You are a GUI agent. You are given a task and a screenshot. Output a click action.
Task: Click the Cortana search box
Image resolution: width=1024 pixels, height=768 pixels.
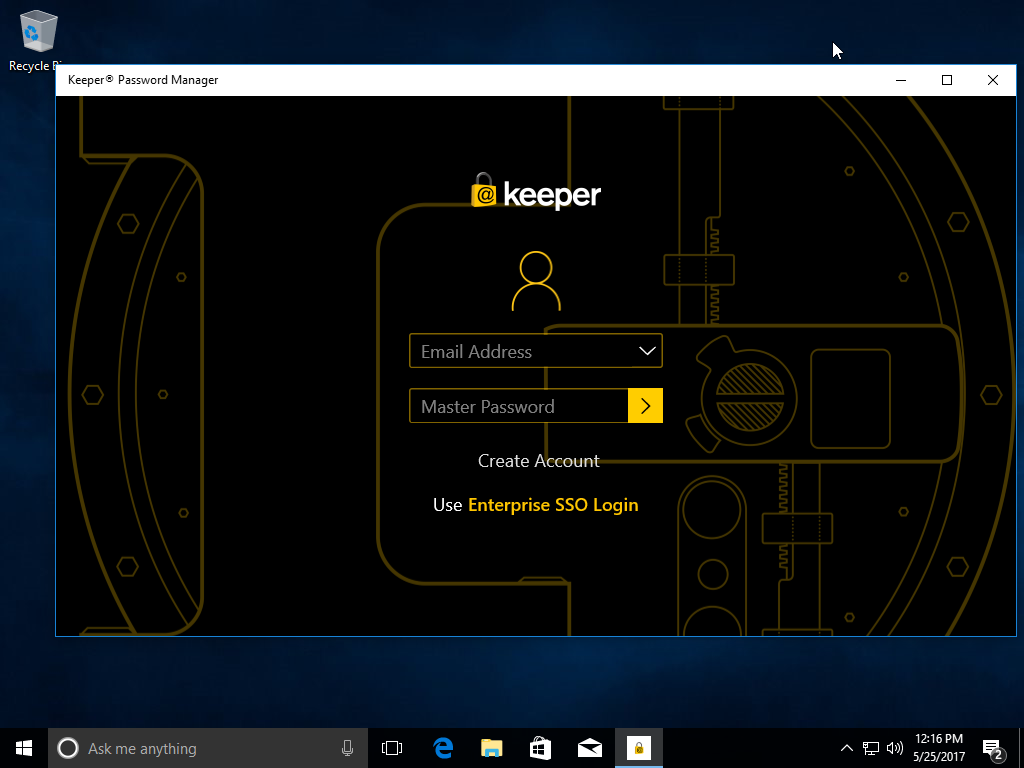click(x=208, y=748)
